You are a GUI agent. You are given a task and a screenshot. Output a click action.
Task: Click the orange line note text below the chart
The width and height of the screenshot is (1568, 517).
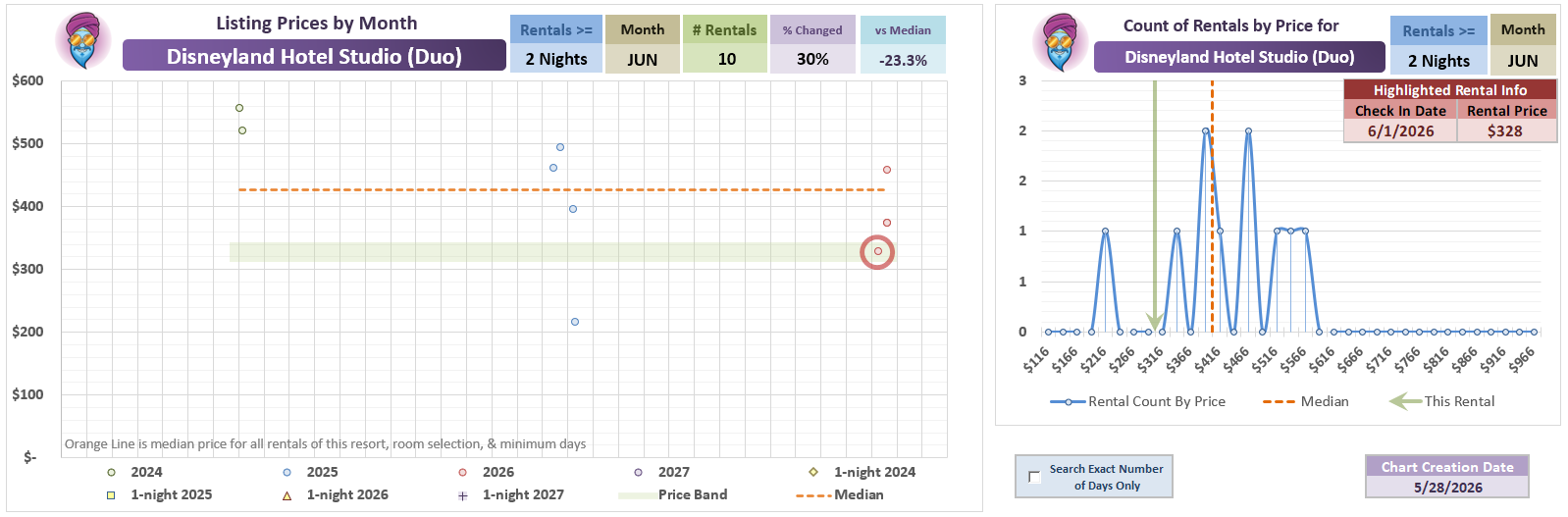[x=325, y=443]
